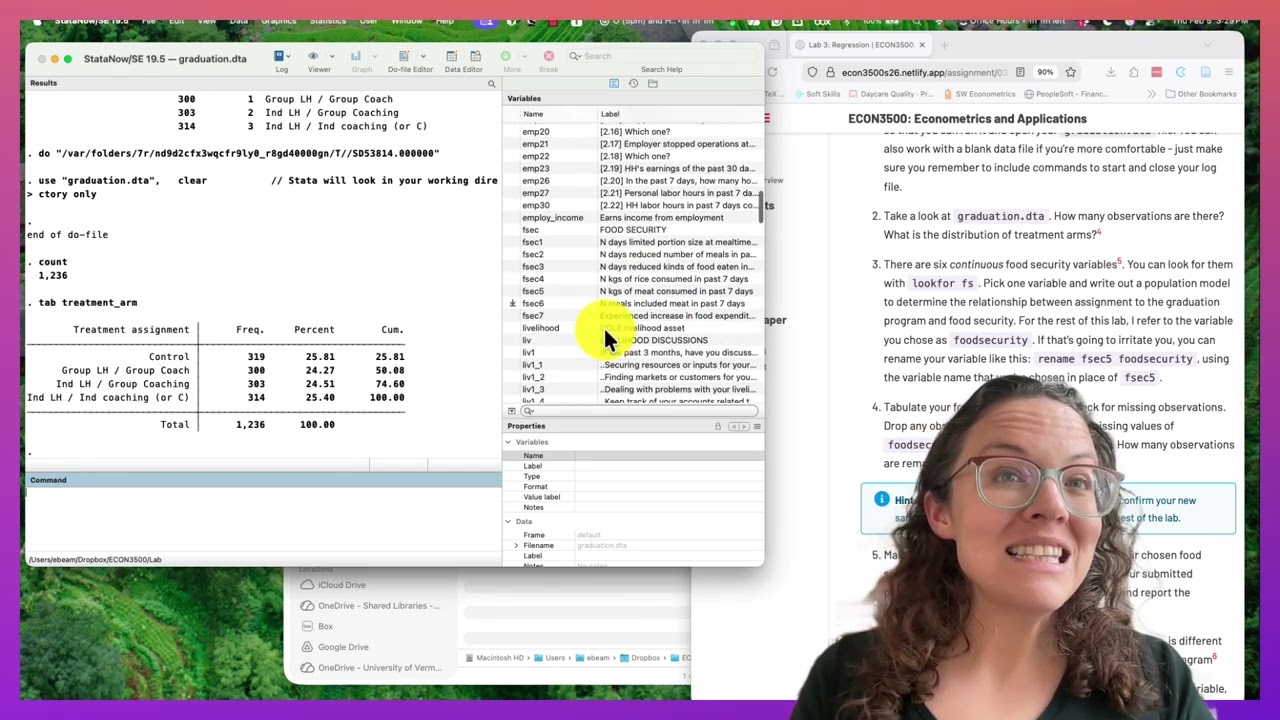Sort variables by the Name column header
The width and height of the screenshot is (1280, 720).
coord(533,114)
